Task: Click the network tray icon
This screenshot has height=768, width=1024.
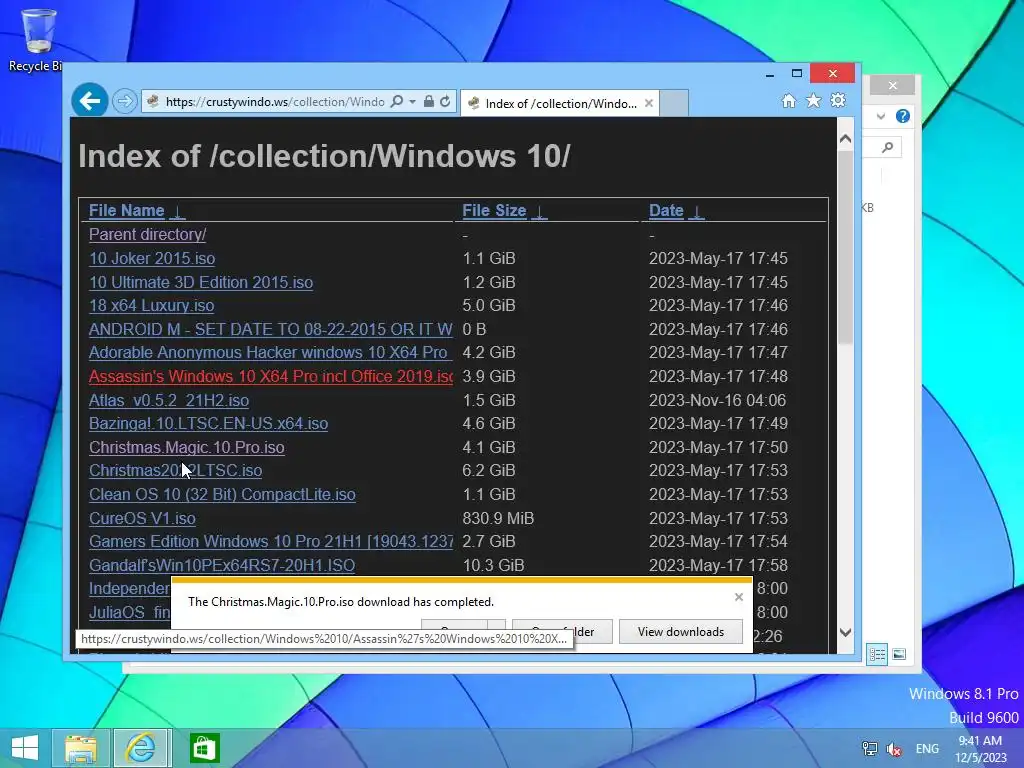Action: [x=869, y=748]
